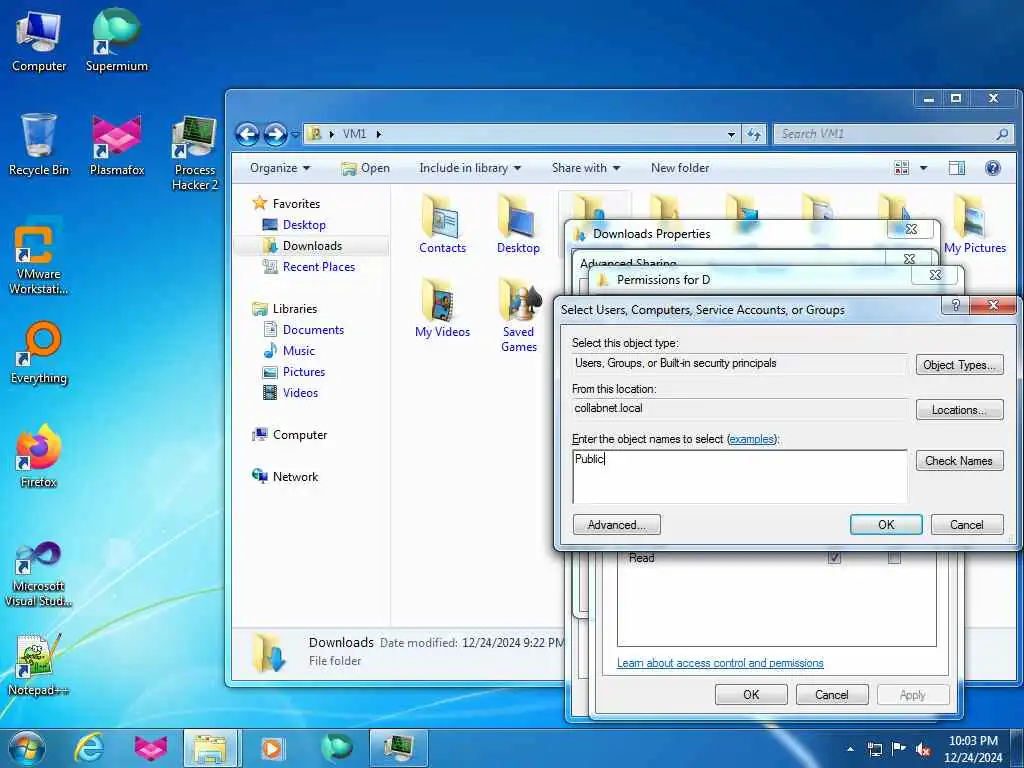The width and height of the screenshot is (1024, 768).
Task: Select Downloads under Favorites
Action: tap(312, 246)
